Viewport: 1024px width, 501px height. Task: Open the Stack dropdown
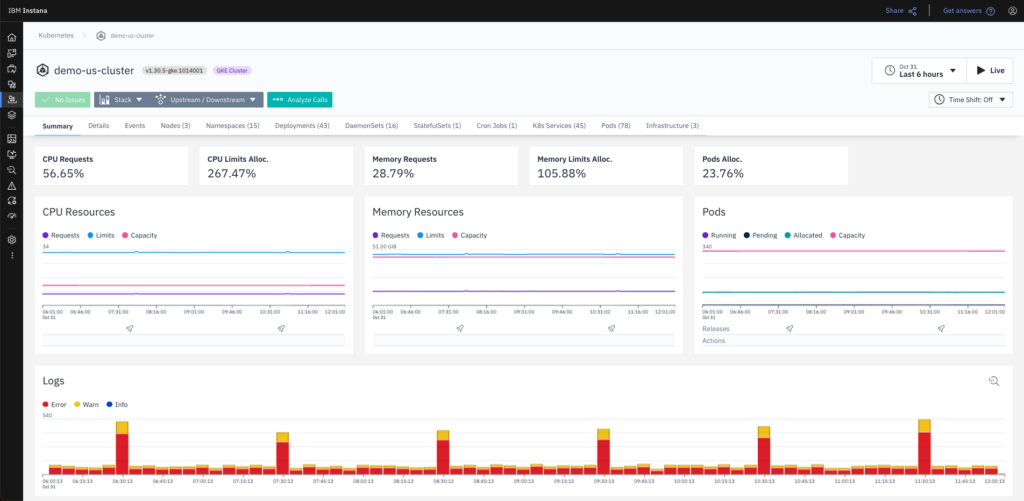click(x=121, y=100)
